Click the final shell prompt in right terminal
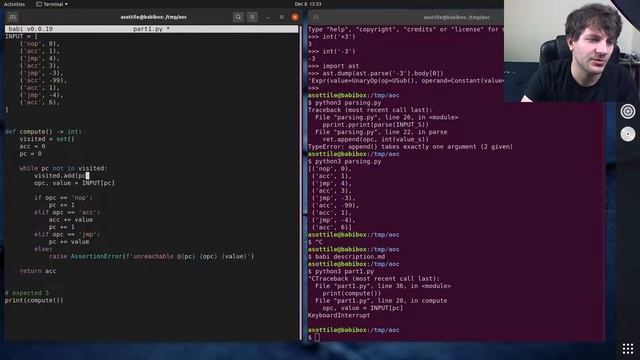Screen dimensions: 640x360 (313, 337)
